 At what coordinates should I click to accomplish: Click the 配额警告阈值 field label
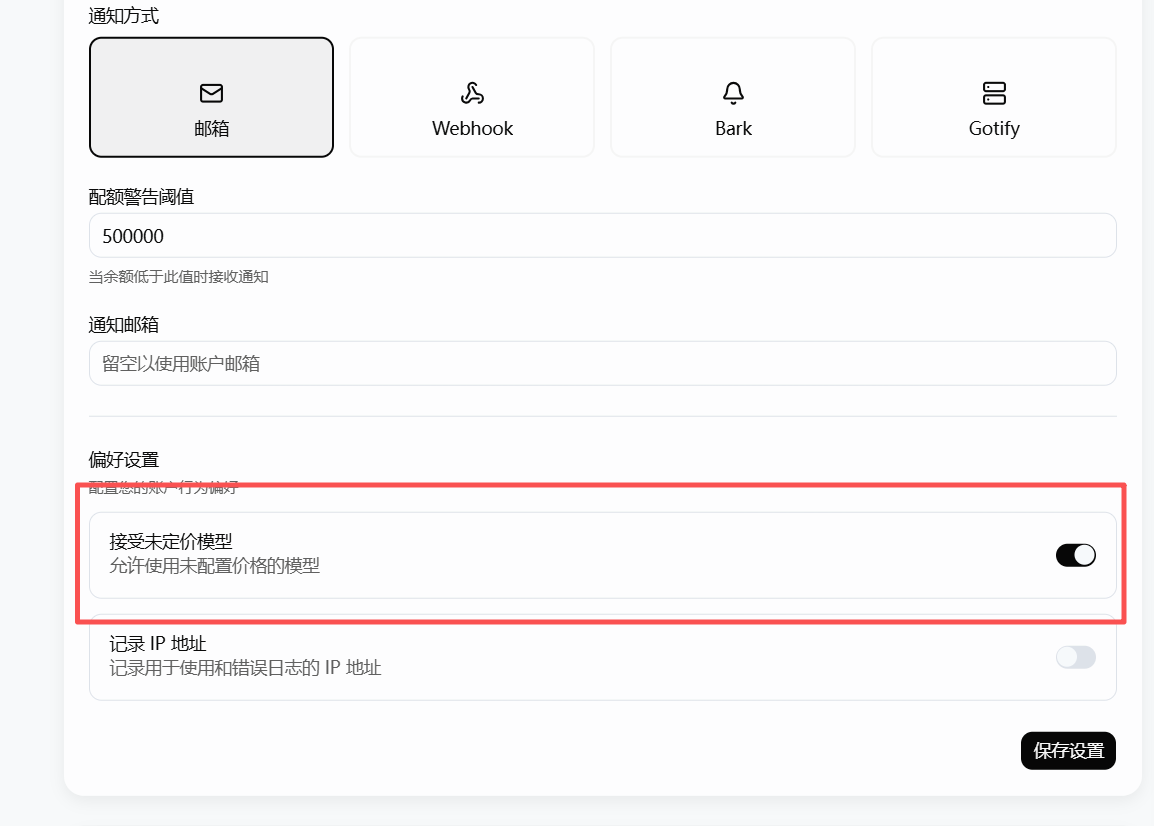click(x=141, y=197)
